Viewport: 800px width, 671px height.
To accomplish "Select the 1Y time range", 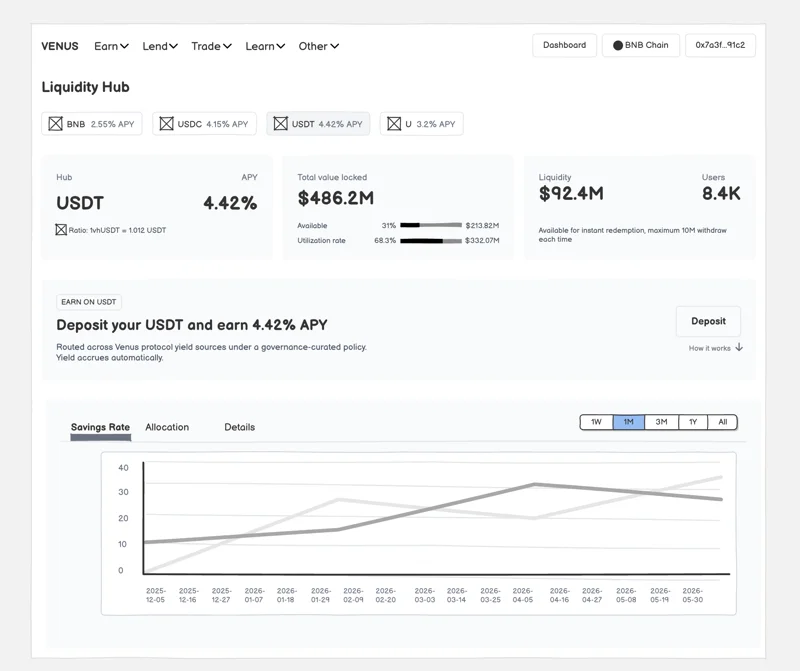I will (x=693, y=422).
